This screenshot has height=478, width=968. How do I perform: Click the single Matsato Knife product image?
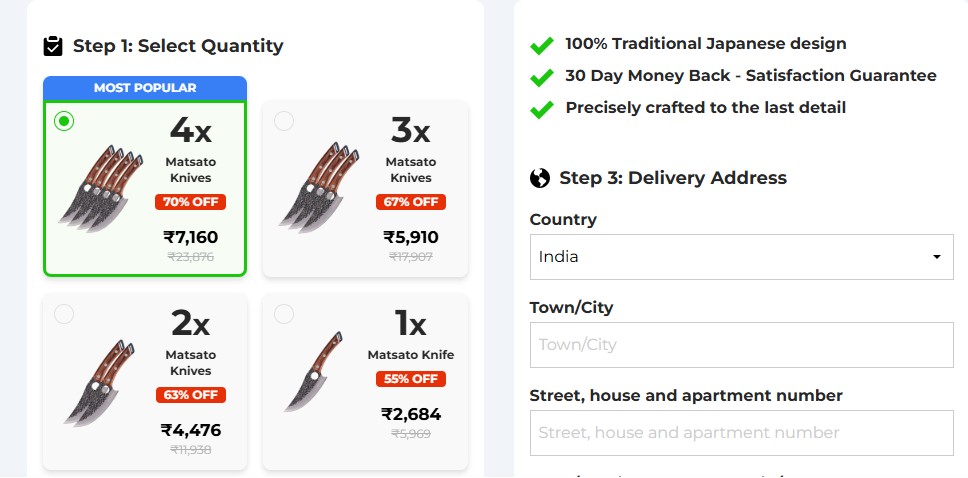coord(312,372)
